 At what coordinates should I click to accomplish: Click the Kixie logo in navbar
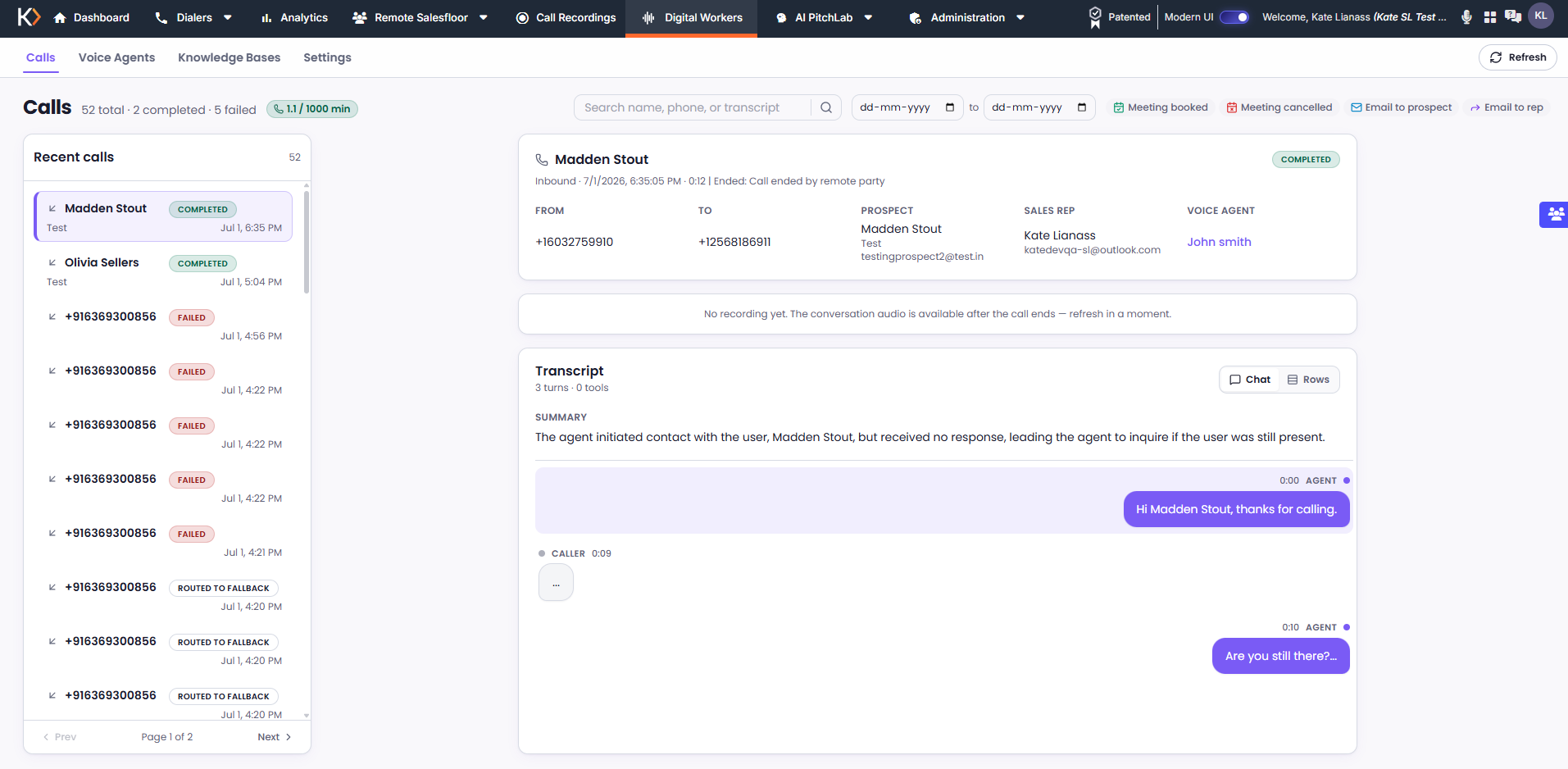29,16
